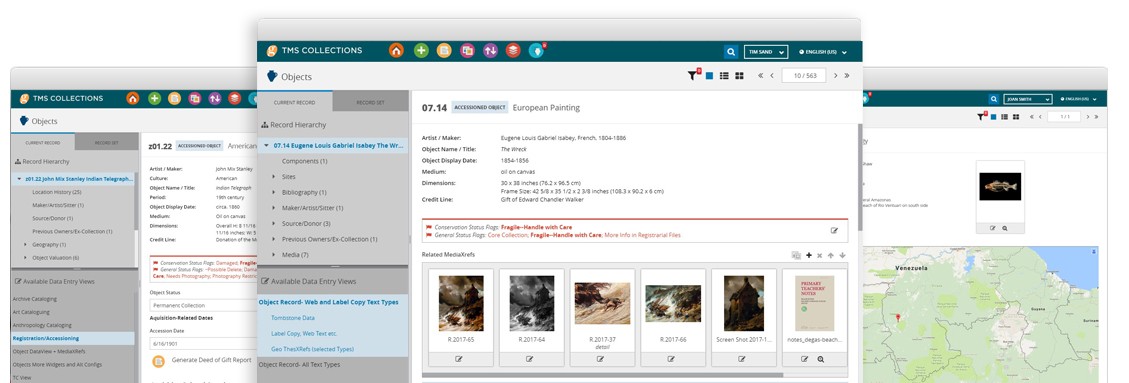
Task: Switch to single-record view in front window
Action: (709, 76)
